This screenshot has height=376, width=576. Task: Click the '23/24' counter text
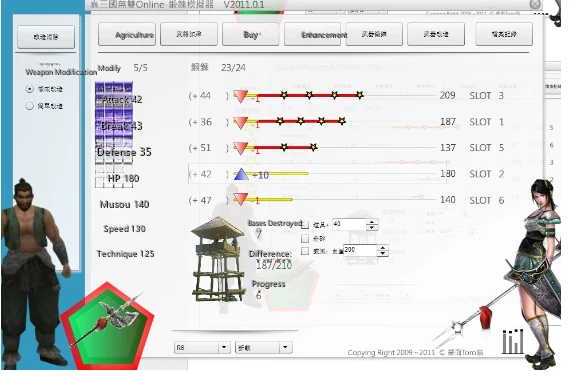coord(233,68)
